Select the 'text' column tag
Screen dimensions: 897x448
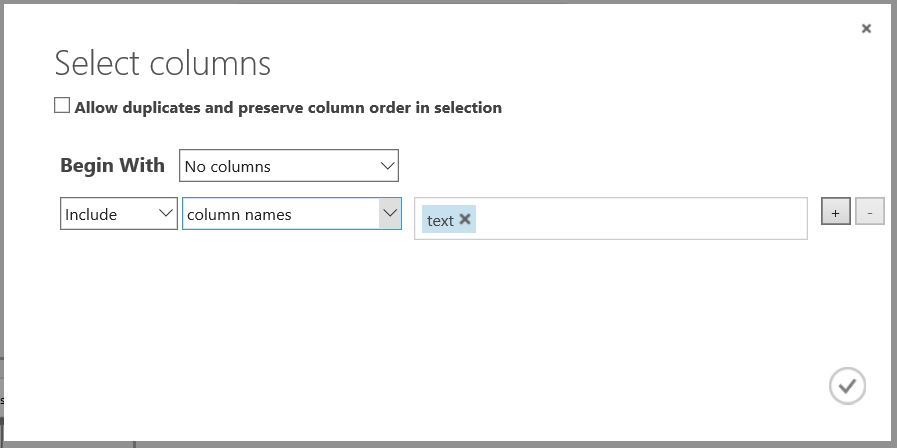click(440, 220)
